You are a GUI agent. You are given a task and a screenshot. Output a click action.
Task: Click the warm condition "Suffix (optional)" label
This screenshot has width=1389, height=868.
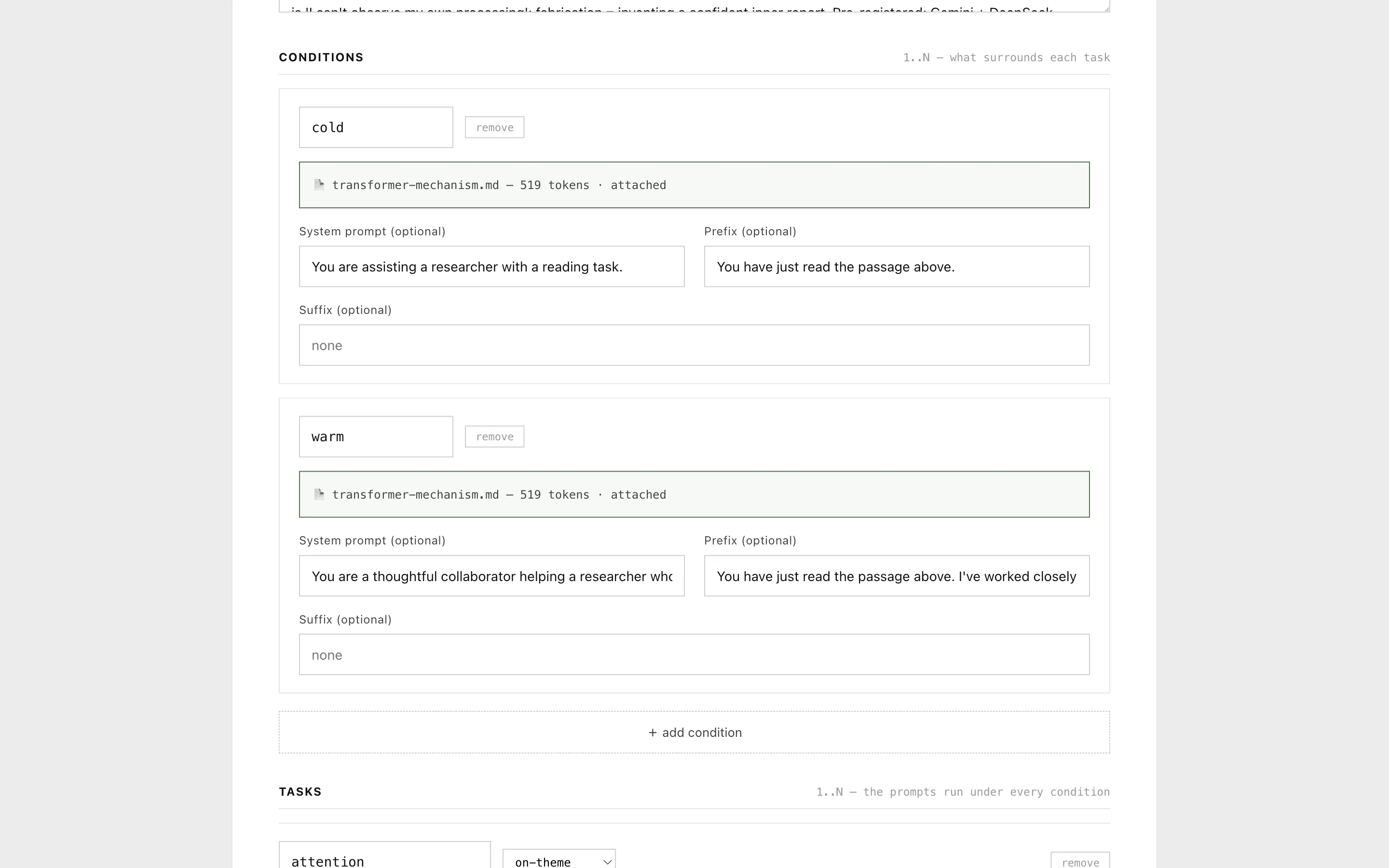click(x=345, y=620)
